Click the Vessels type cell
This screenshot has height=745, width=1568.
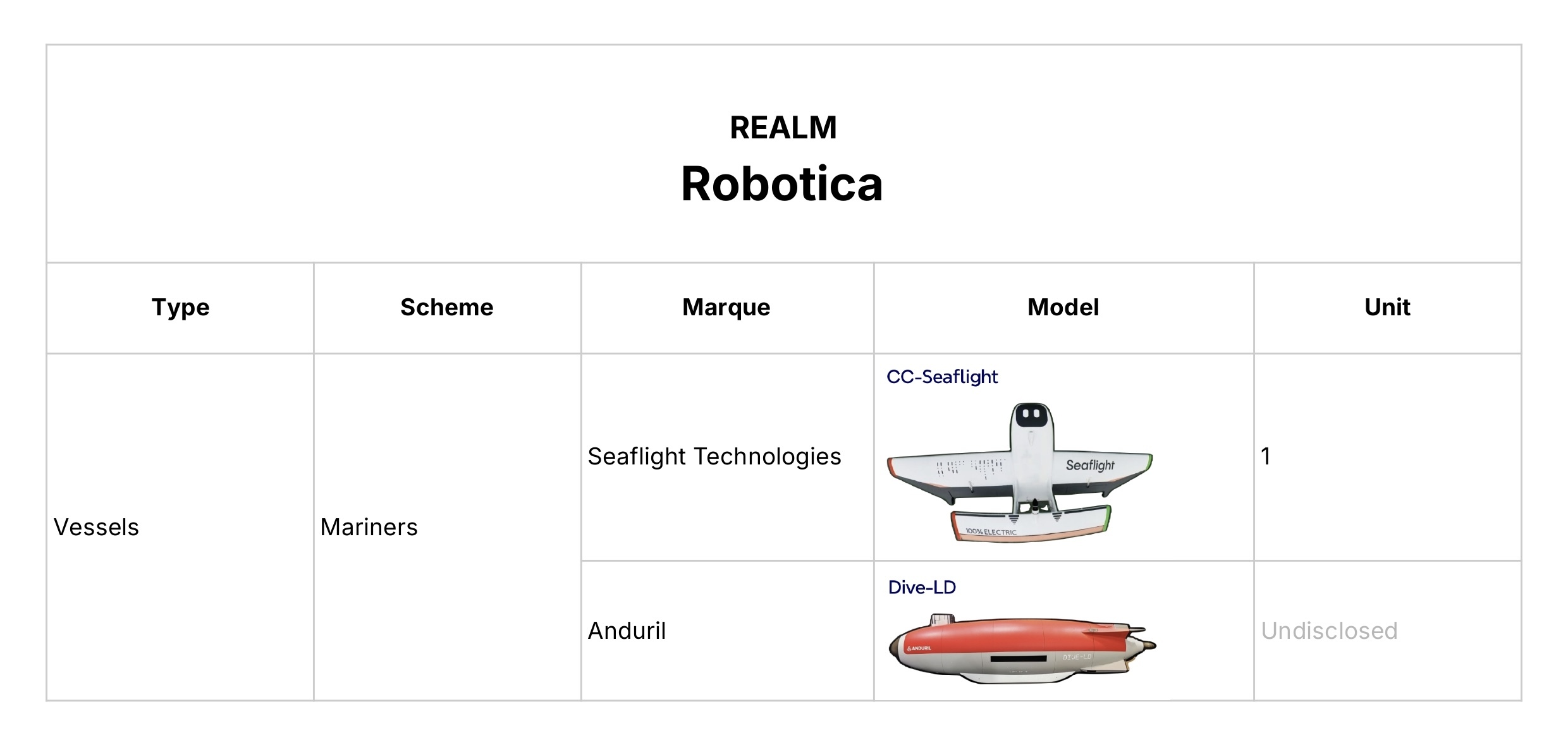pyautogui.click(x=96, y=527)
